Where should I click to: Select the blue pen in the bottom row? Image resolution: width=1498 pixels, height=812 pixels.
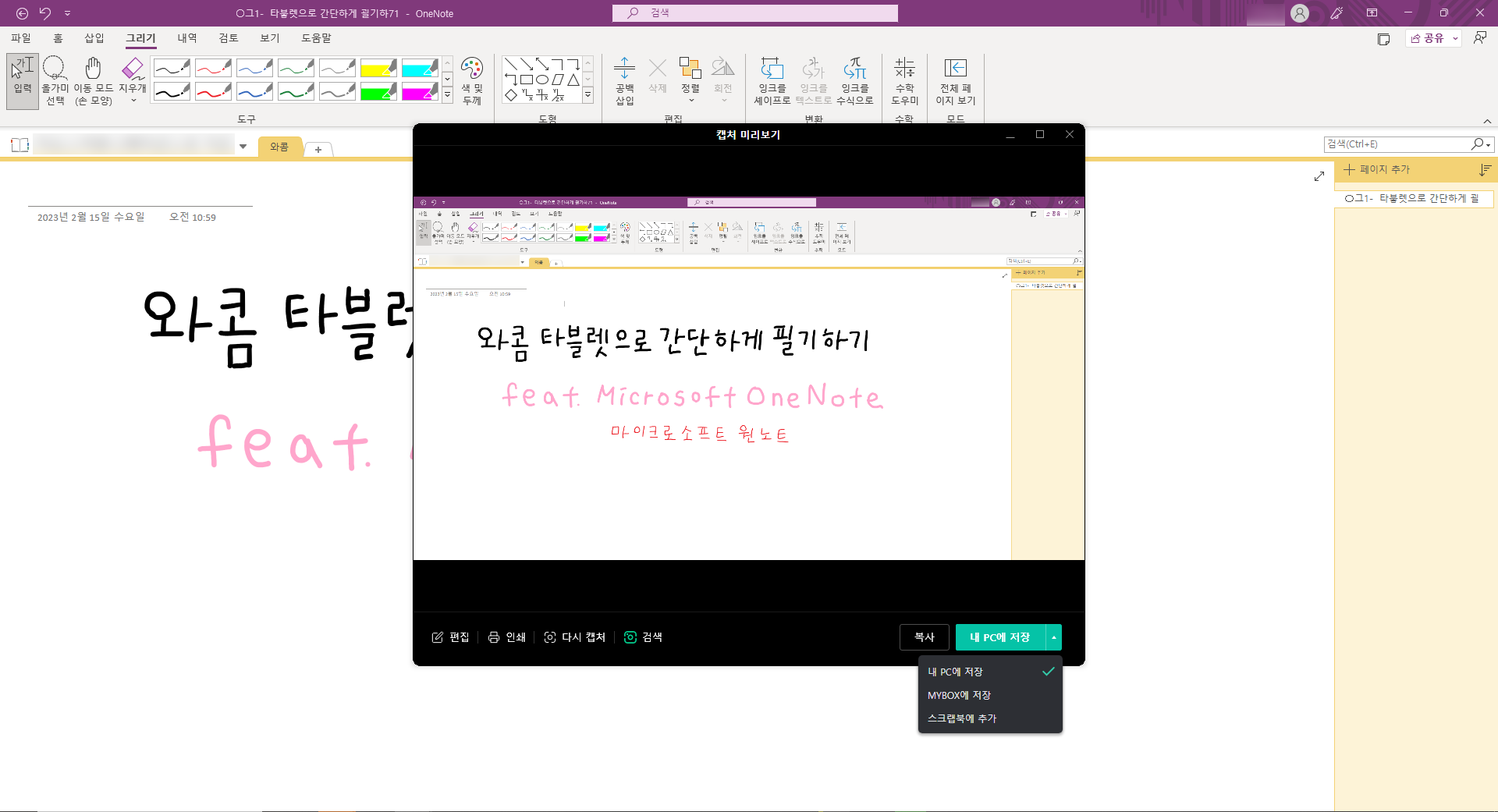pos(254,92)
